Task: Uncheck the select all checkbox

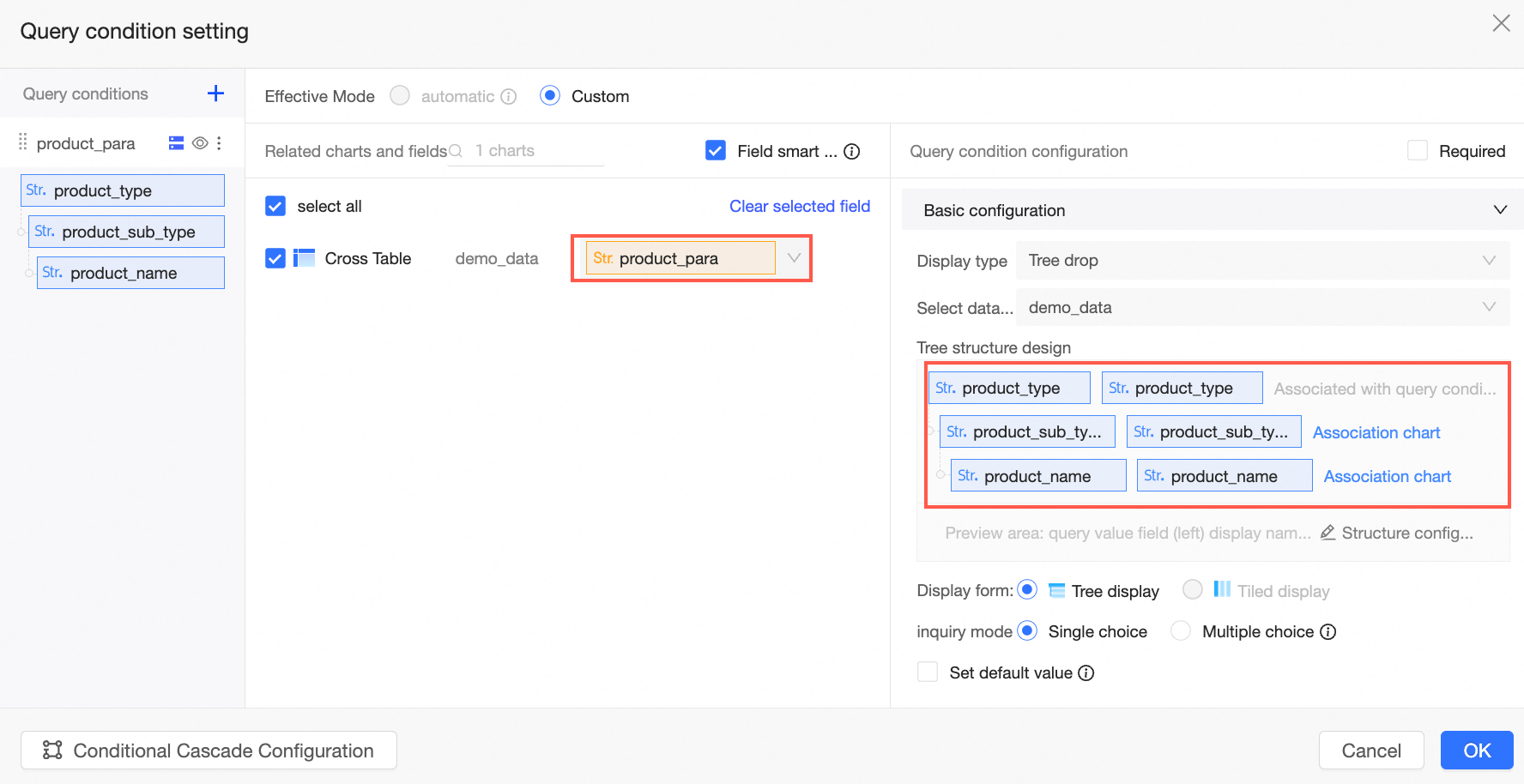Action: [275, 206]
